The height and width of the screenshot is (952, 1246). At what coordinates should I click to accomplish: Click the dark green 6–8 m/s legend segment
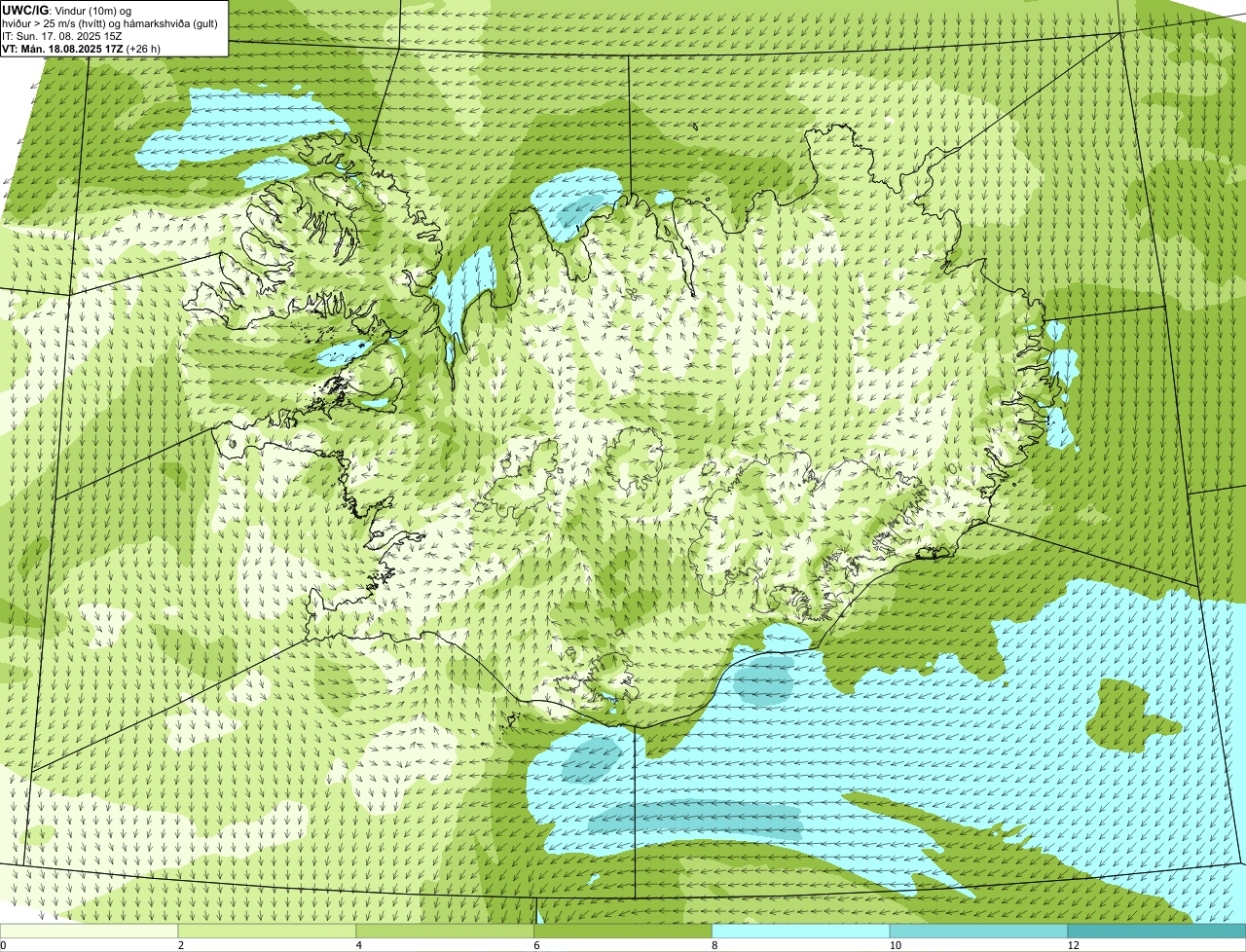tap(624, 931)
